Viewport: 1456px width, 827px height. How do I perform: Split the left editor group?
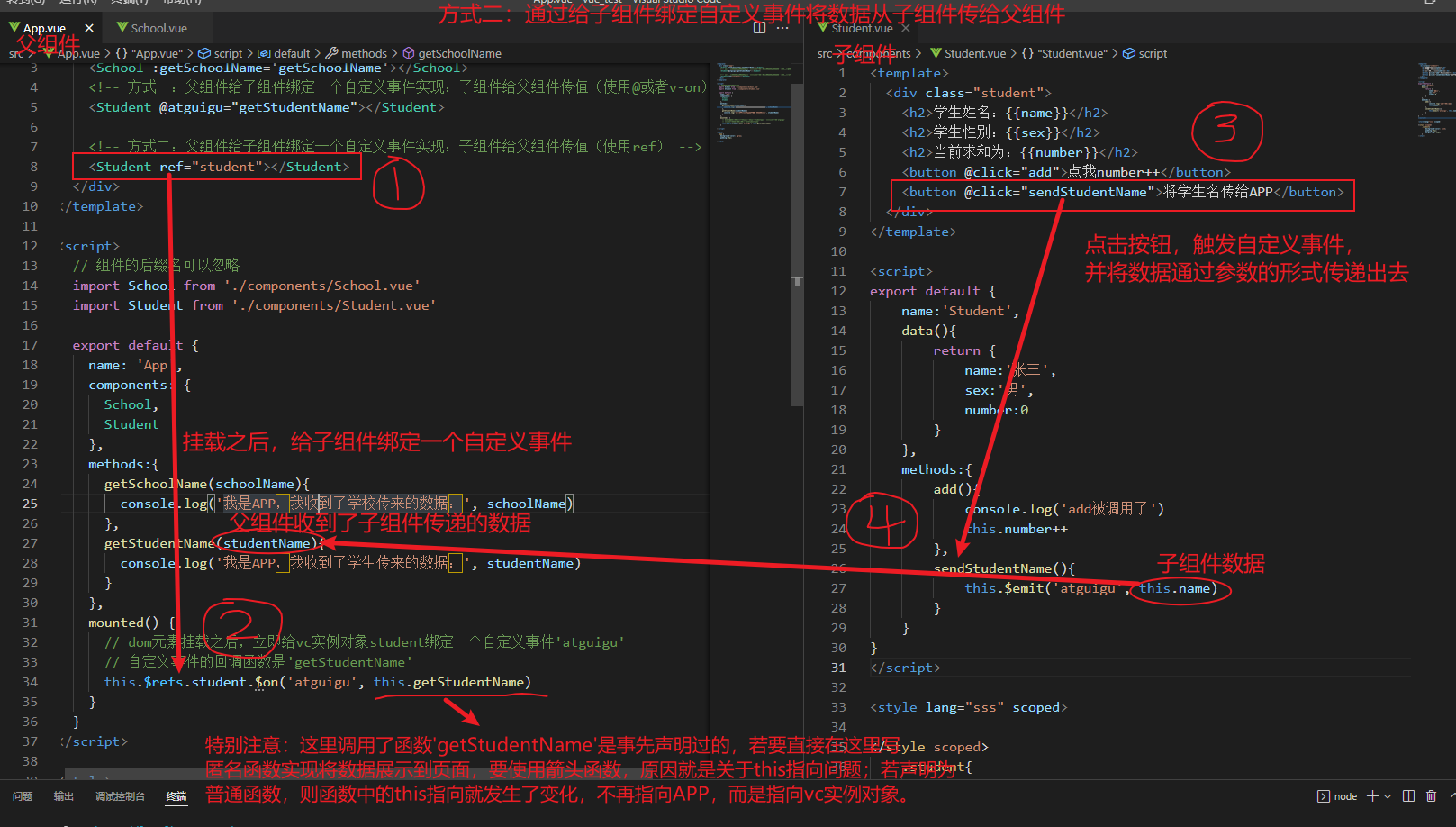click(x=759, y=28)
